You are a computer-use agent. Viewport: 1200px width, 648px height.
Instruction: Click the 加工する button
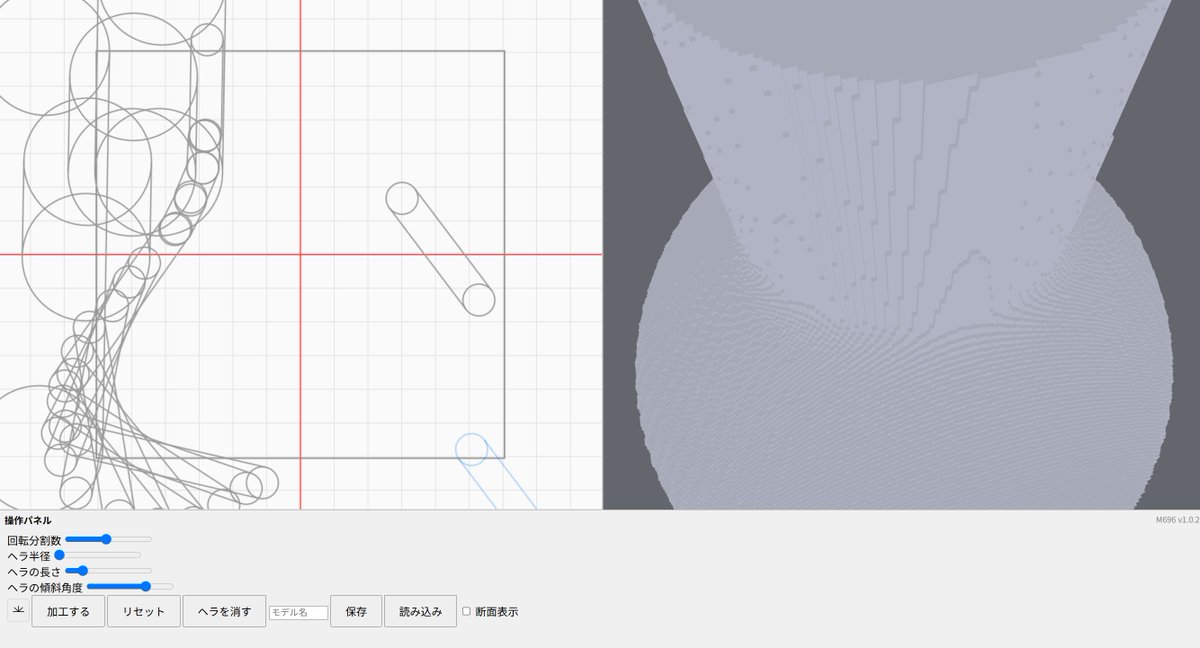tap(68, 611)
